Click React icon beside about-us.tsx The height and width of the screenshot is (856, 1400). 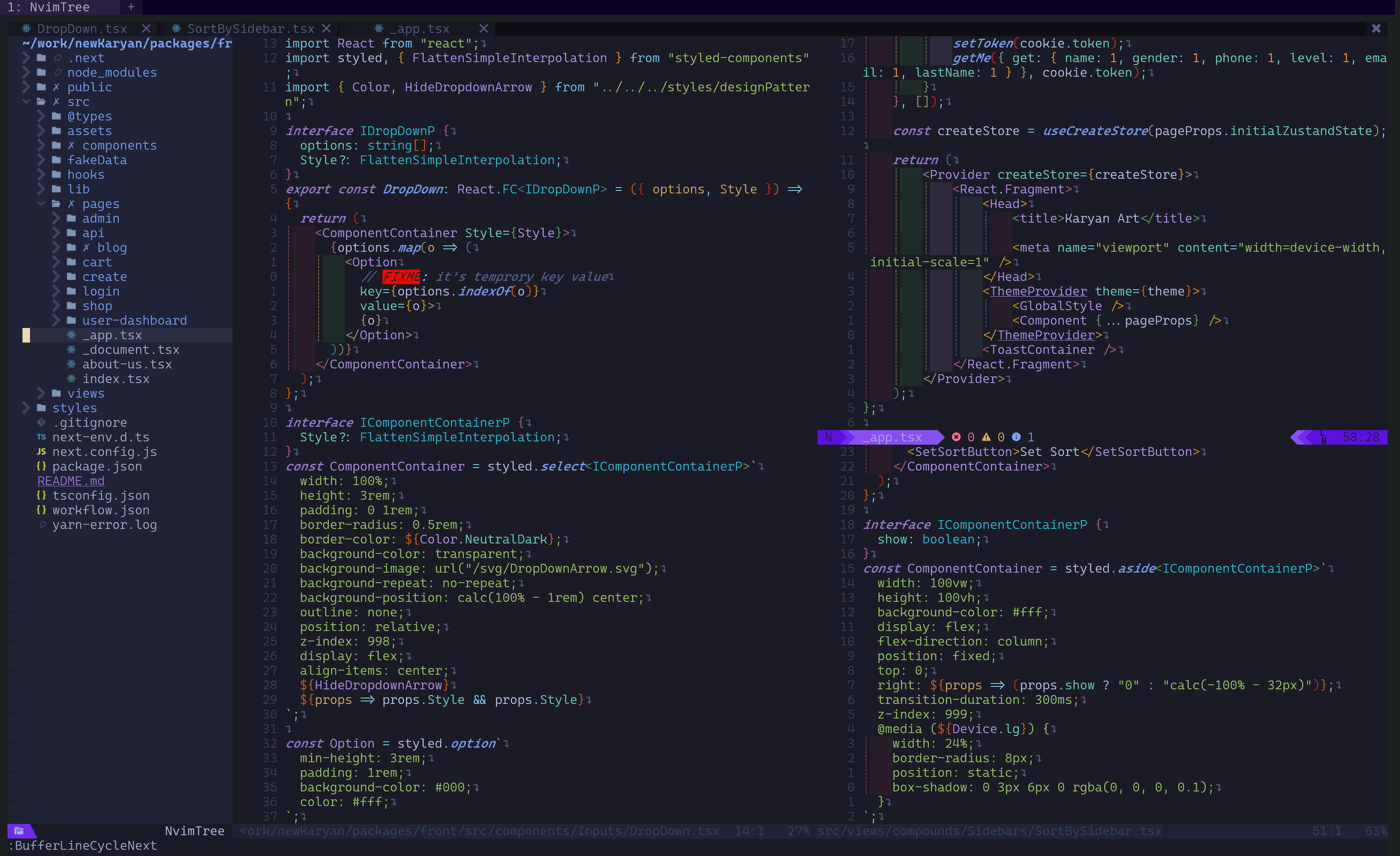pyautogui.click(x=71, y=364)
